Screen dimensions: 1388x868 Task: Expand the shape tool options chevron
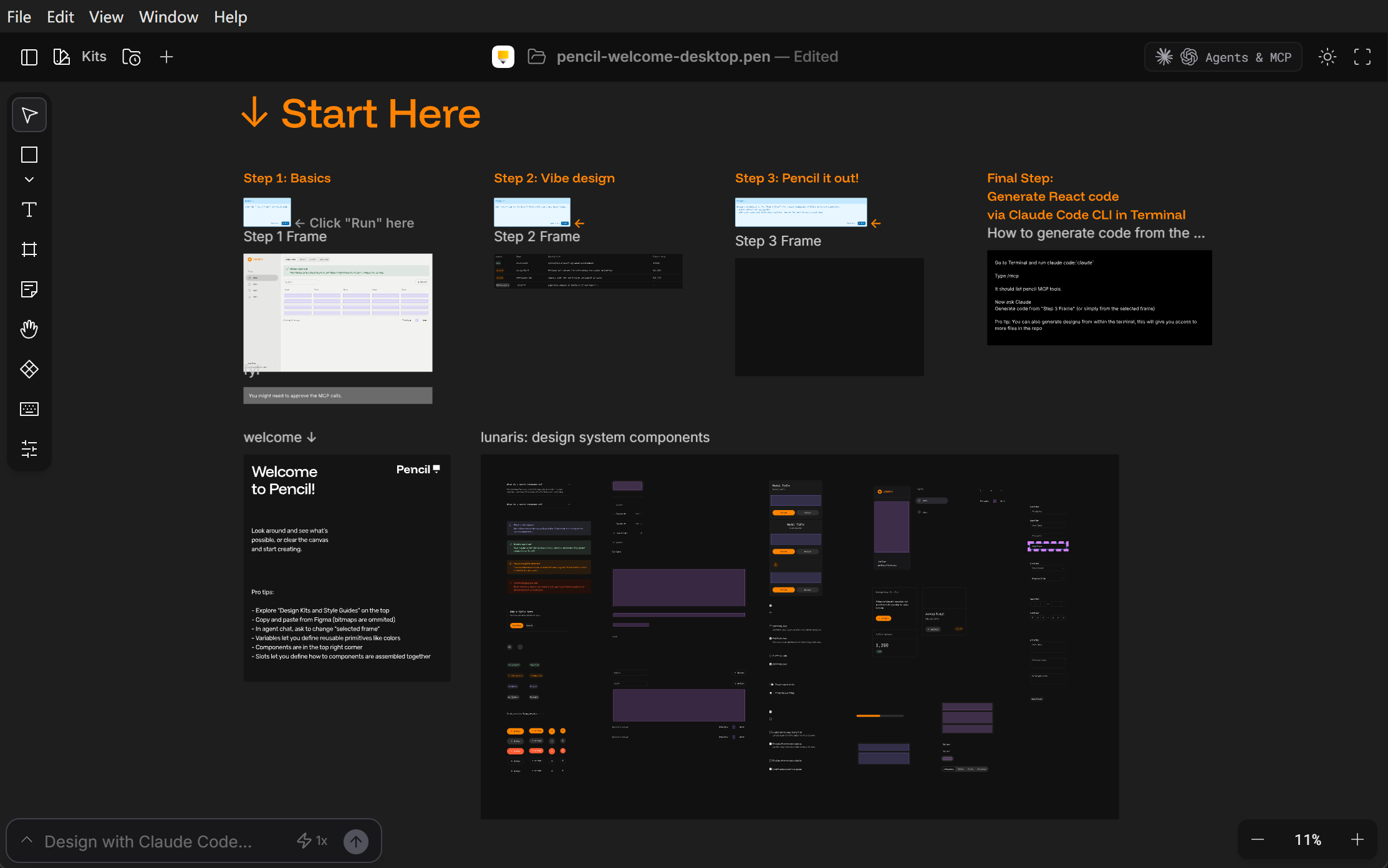click(x=29, y=180)
